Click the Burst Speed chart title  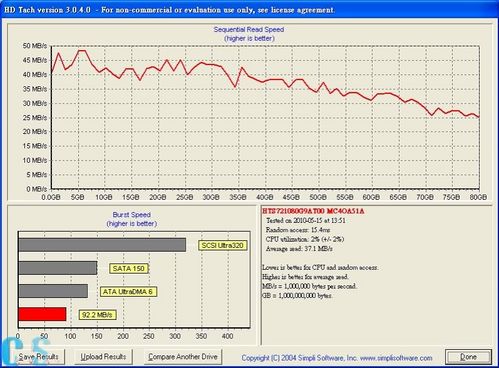132,215
